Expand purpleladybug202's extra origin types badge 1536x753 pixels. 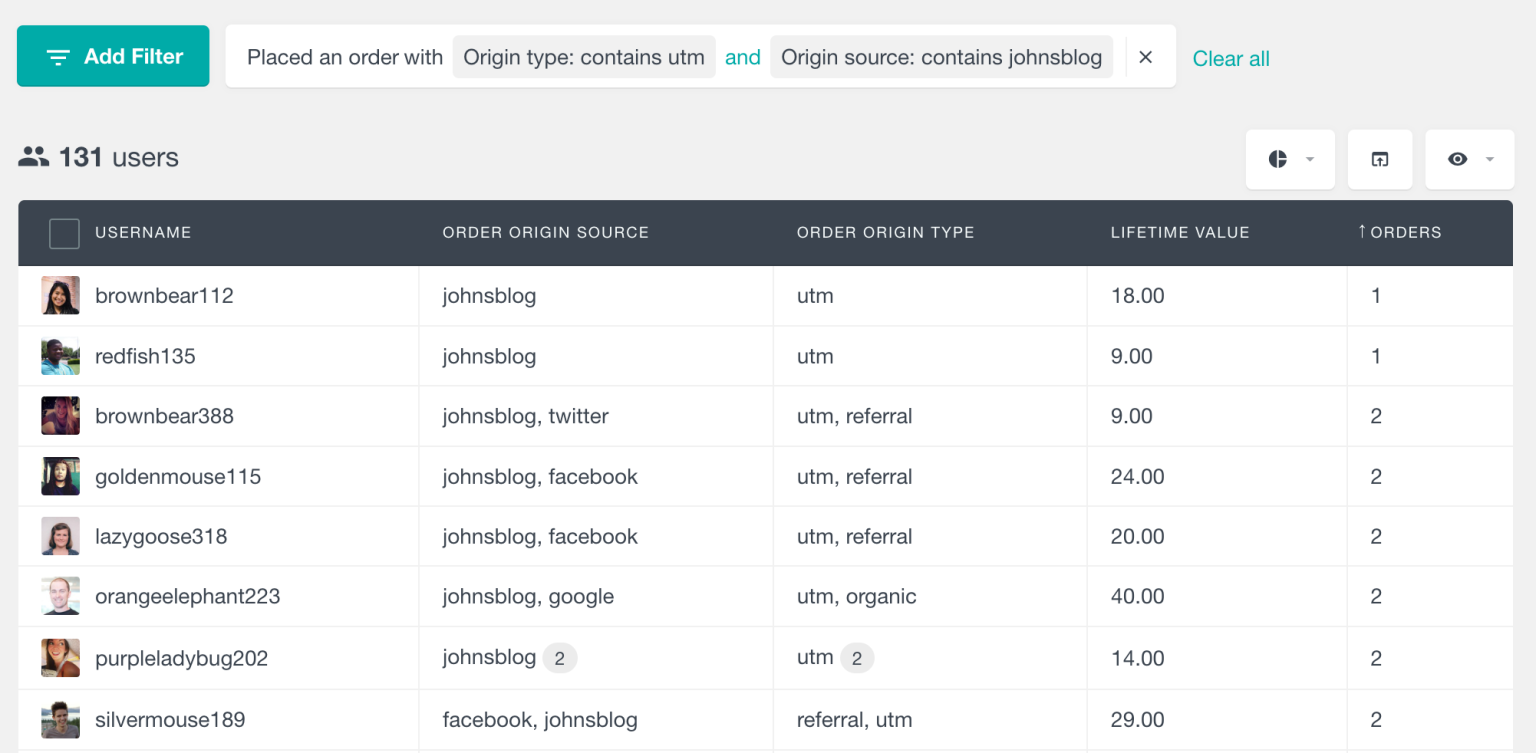point(857,657)
